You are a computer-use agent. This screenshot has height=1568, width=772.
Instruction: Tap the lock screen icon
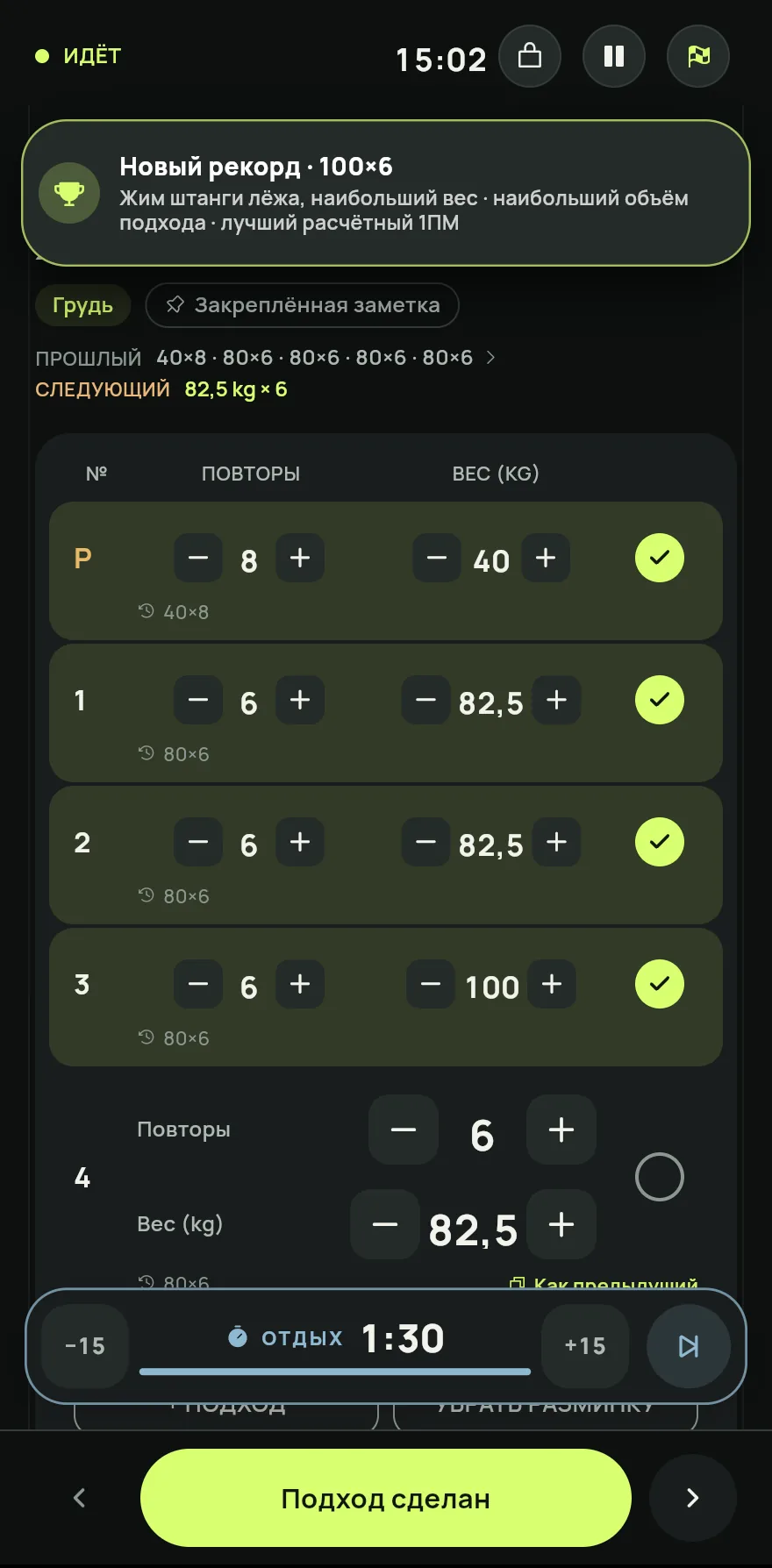(530, 56)
